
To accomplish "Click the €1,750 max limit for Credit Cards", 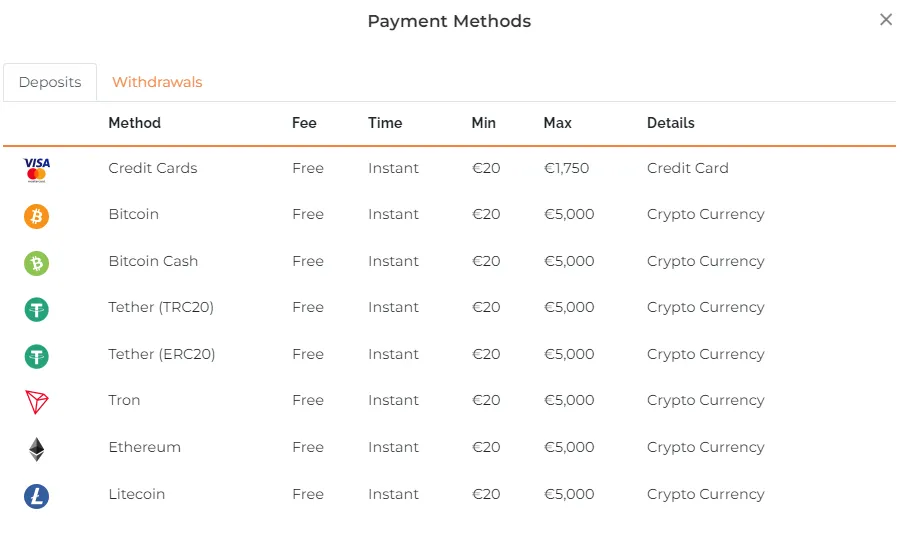I will coord(566,168).
